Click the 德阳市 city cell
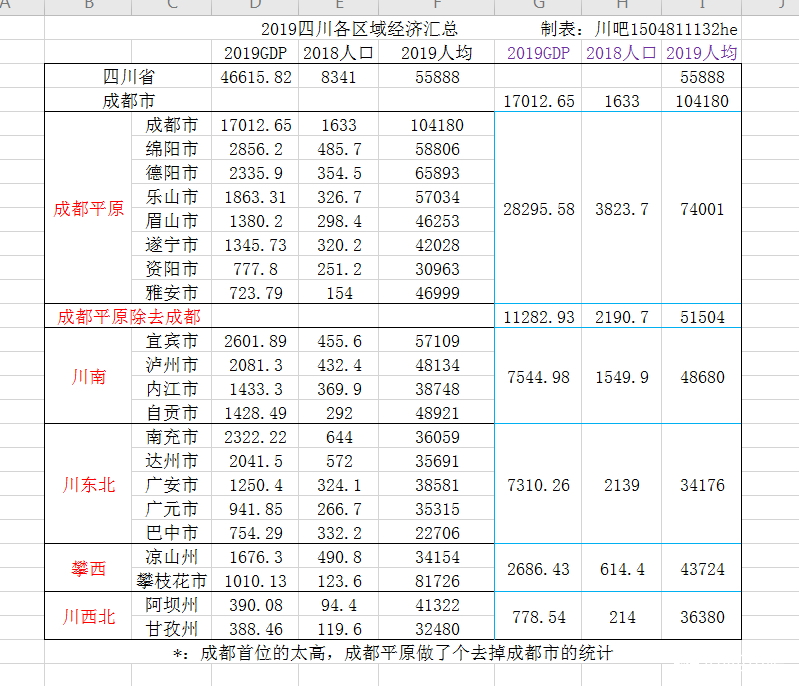Image resolution: width=799 pixels, height=686 pixels. 172,173
